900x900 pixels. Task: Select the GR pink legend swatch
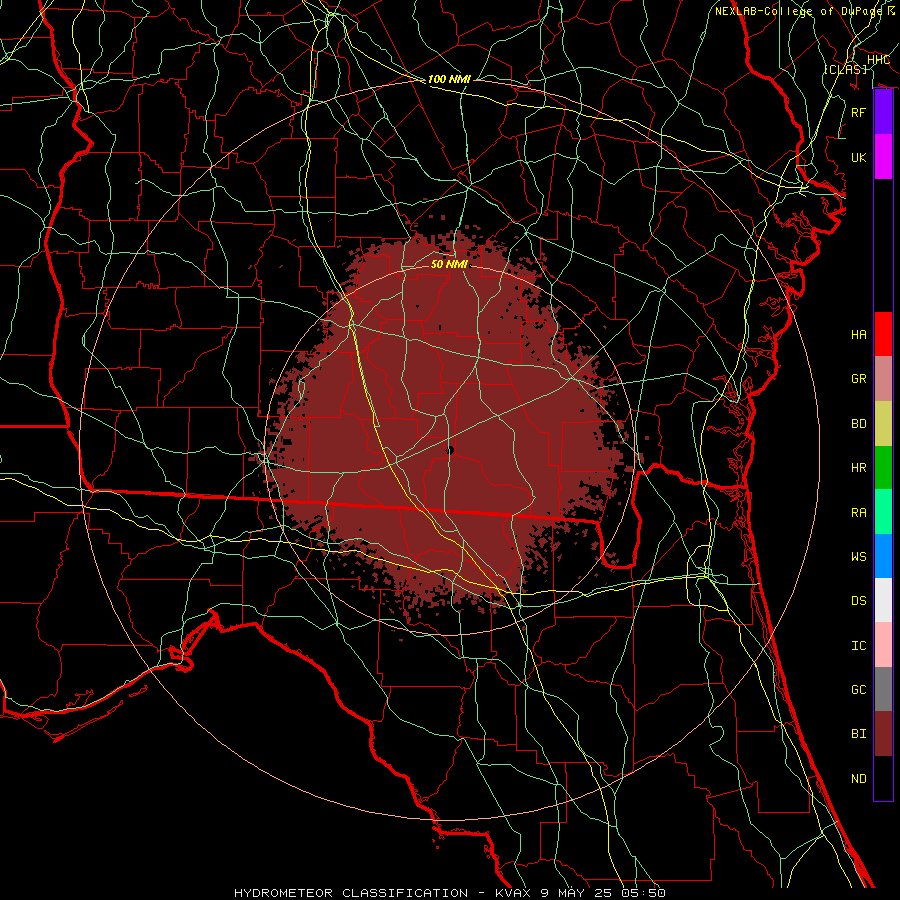(x=883, y=378)
